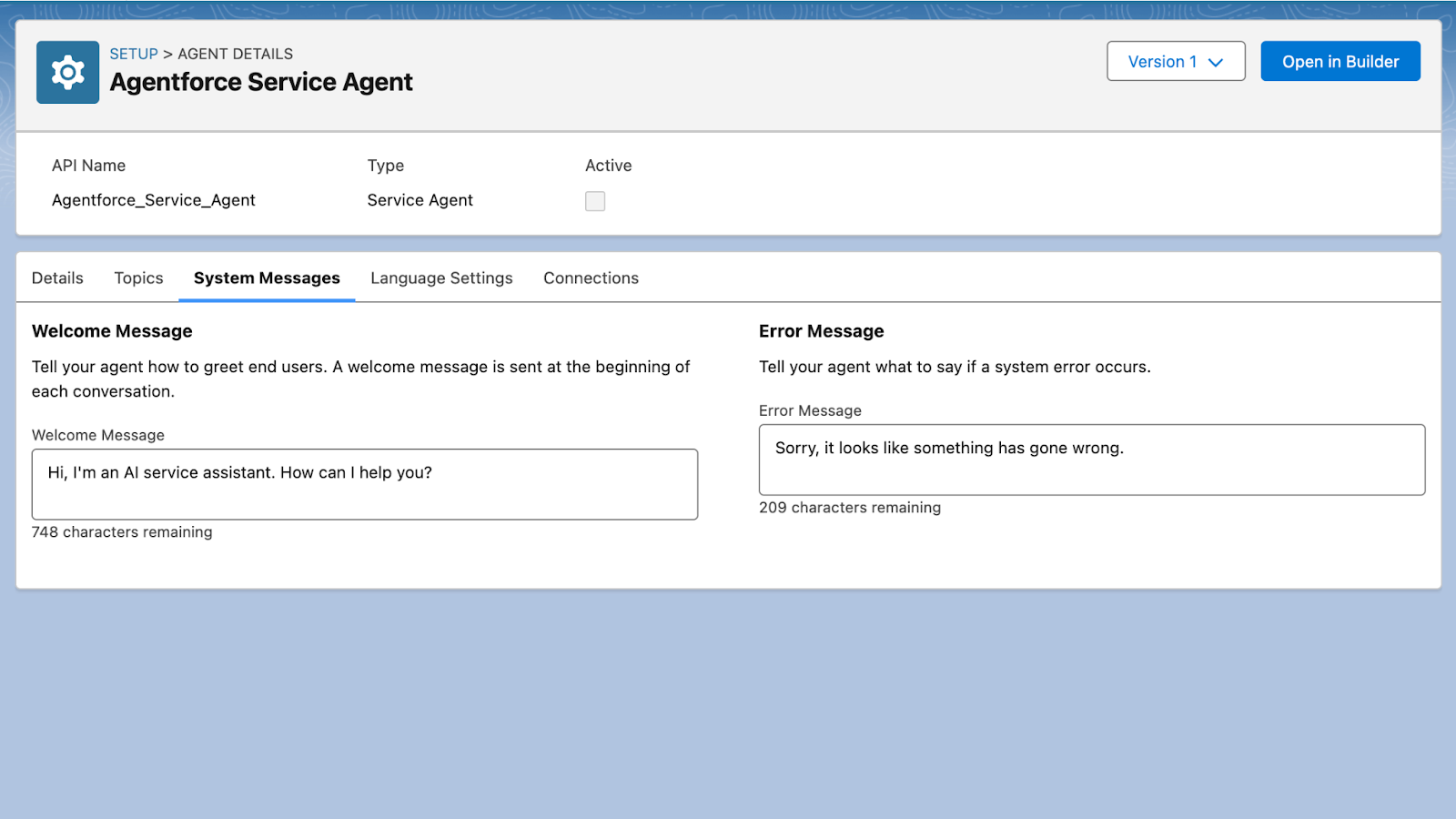Click the AGENT DETAILS breadcrumb text
The image size is (1456, 819).
pos(235,54)
